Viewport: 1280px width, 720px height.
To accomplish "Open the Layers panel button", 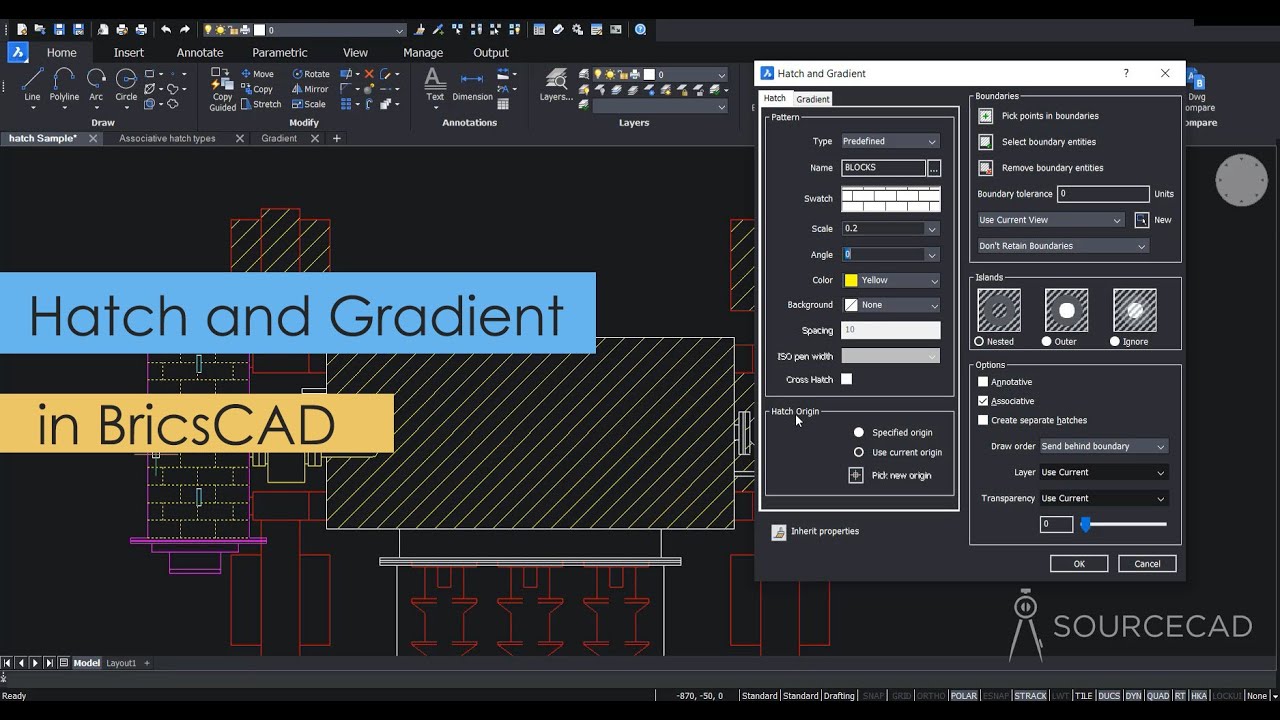I will [x=556, y=85].
